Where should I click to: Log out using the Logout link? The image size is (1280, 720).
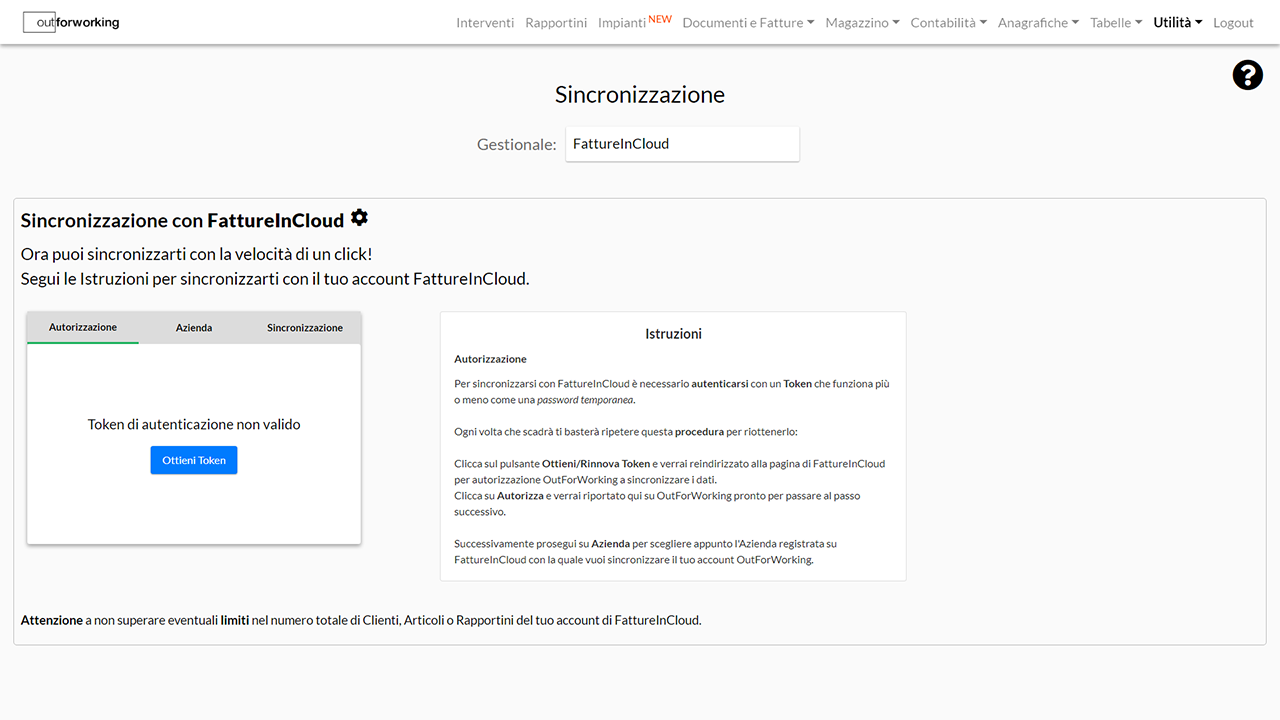(x=1233, y=23)
